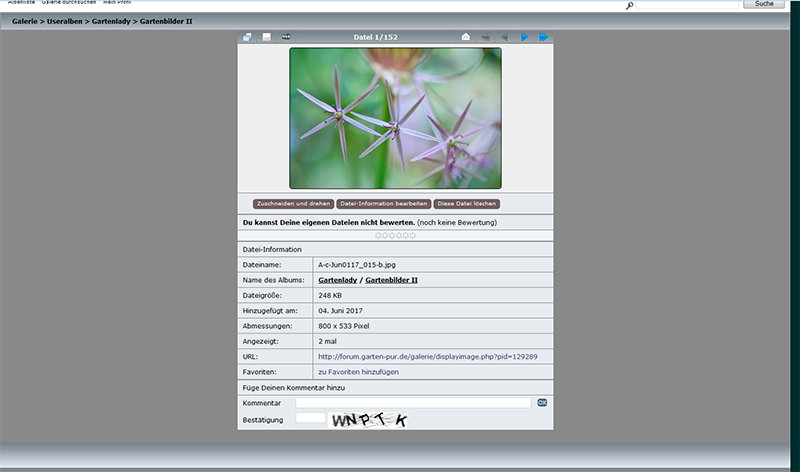Click the magnifier search icon

click(630, 6)
